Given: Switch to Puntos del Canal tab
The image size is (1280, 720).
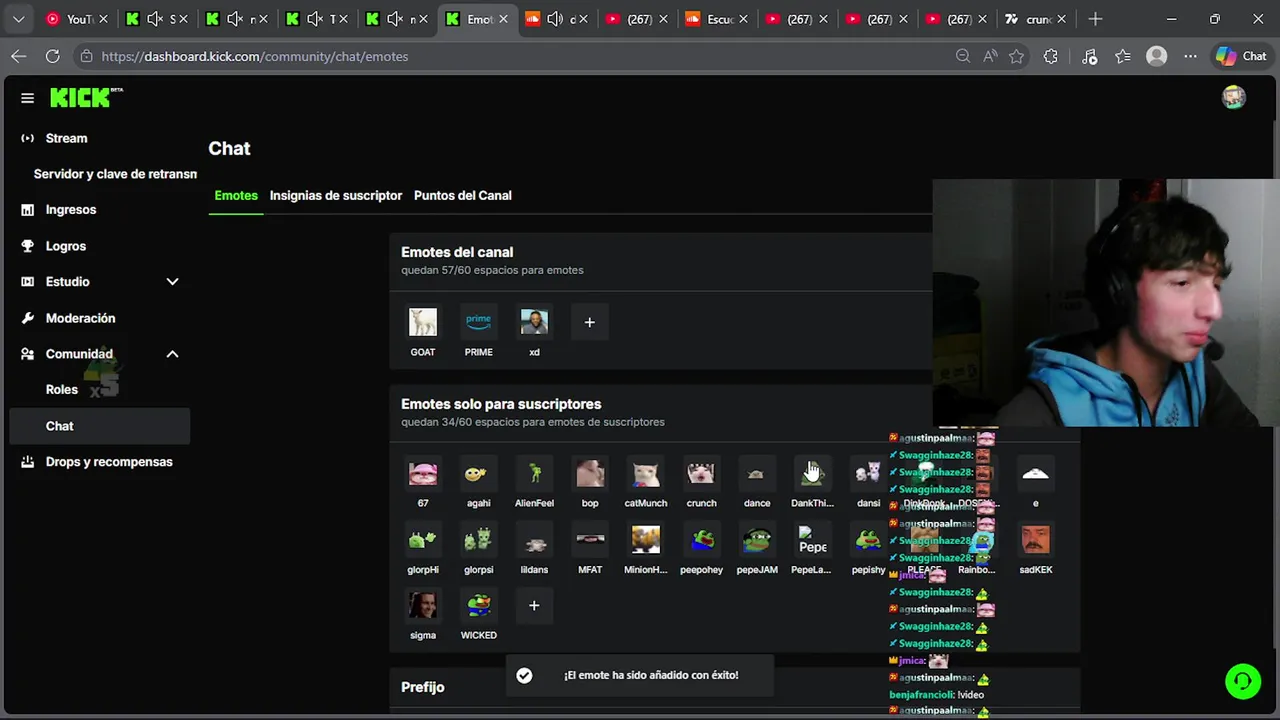Looking at the screenshot, I should [x=463, y=196].
